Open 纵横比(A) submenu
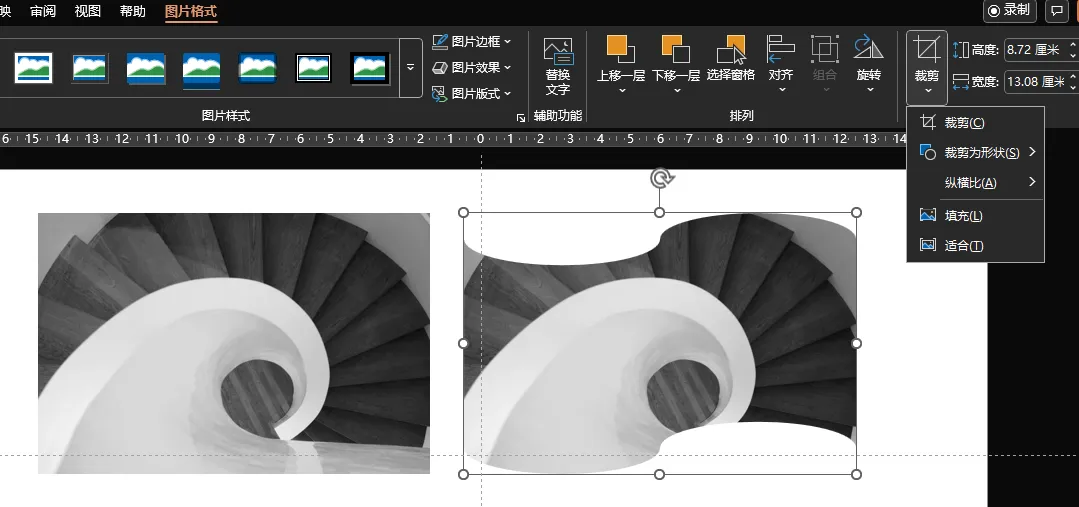Screen dimensions: 1079x507 coord(976,183)
